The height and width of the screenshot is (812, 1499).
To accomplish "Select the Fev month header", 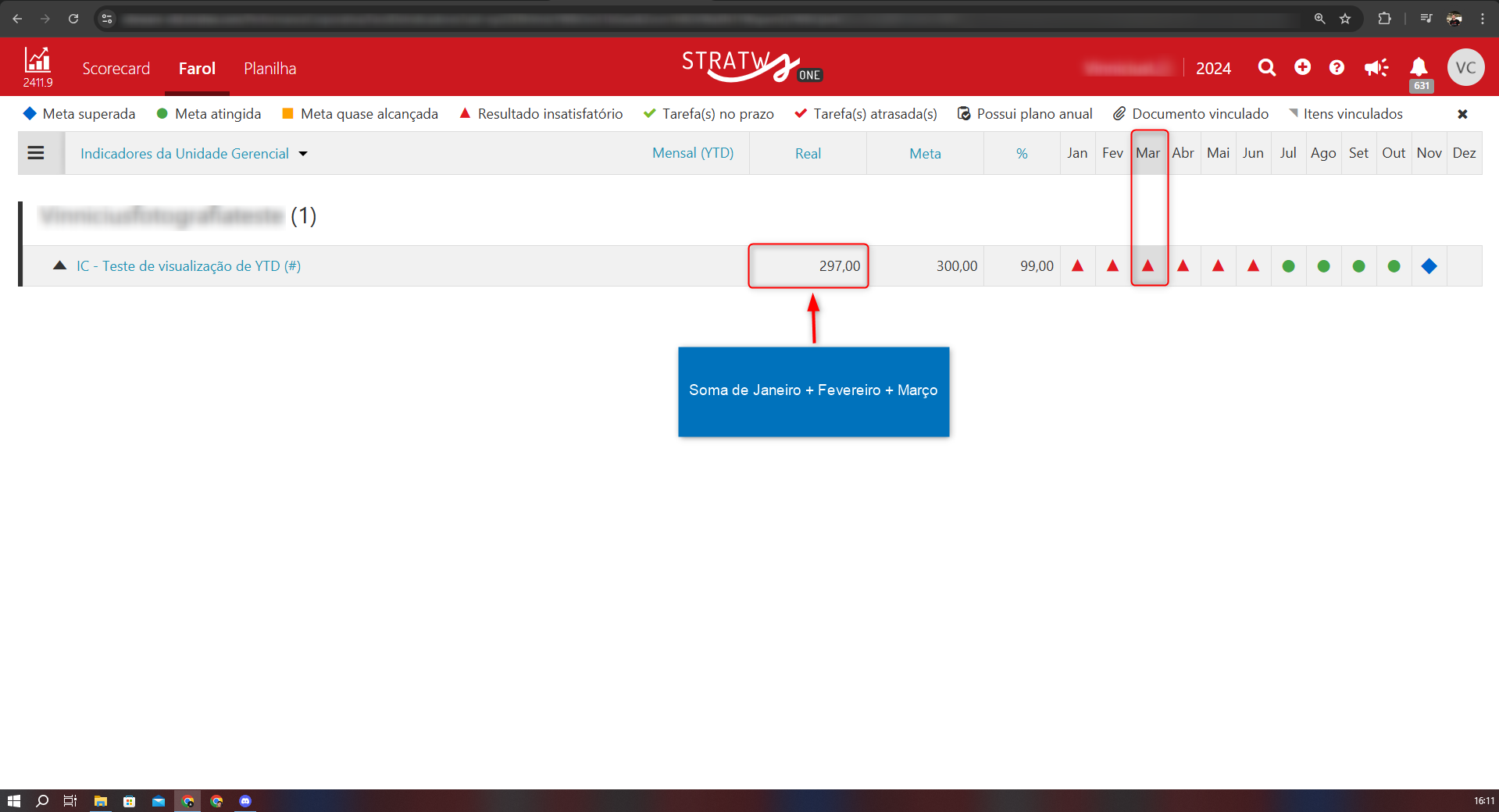I will (x=1112, y=153).
